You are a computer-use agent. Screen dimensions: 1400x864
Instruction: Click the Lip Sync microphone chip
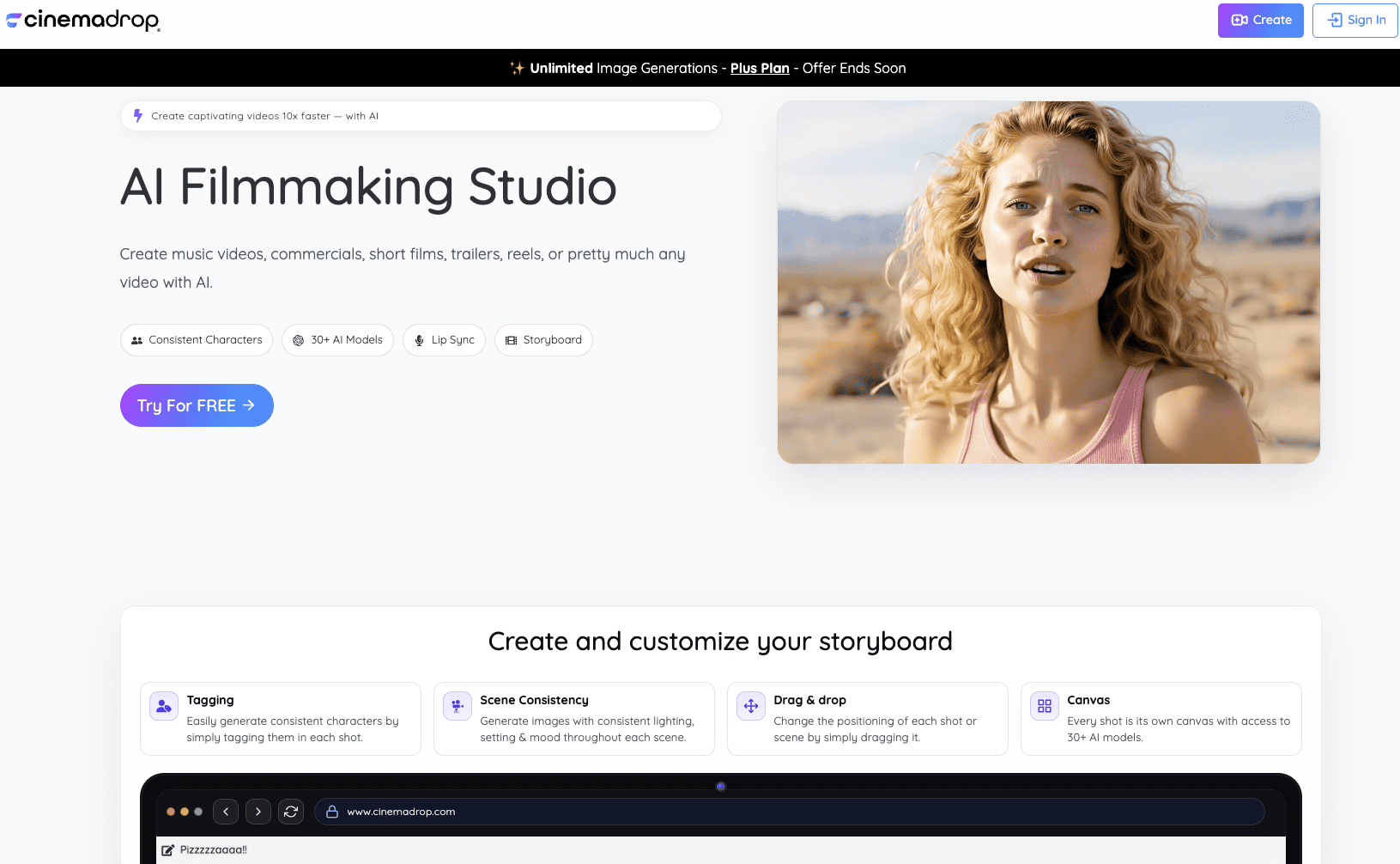[444, 340]
